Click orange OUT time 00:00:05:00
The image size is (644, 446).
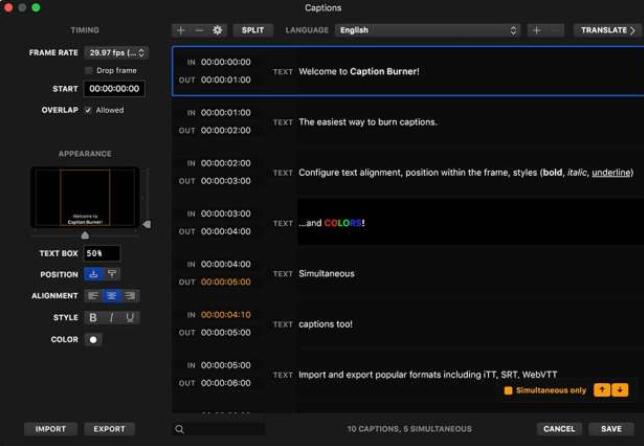[x=226, y=282]
